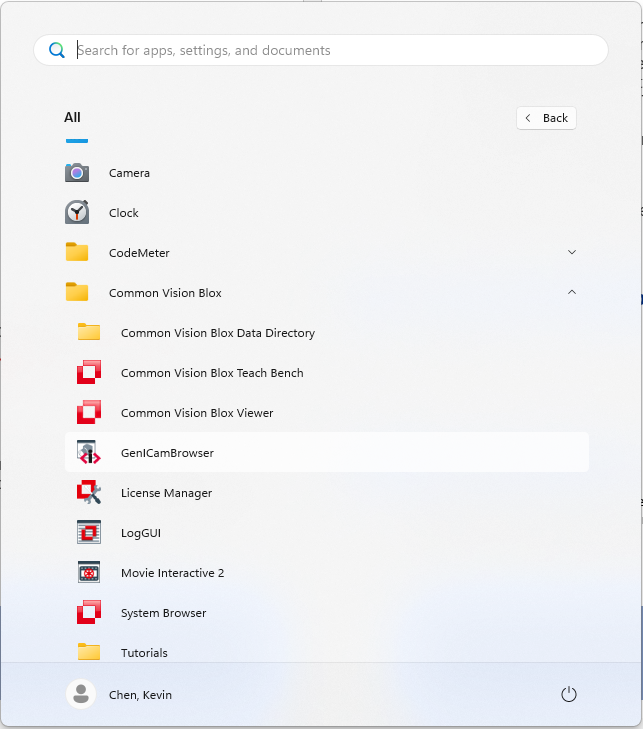The image size is (643, 729).
Task: Select the All heading tab
Action: pyautogui.click(x=73, y=117)
